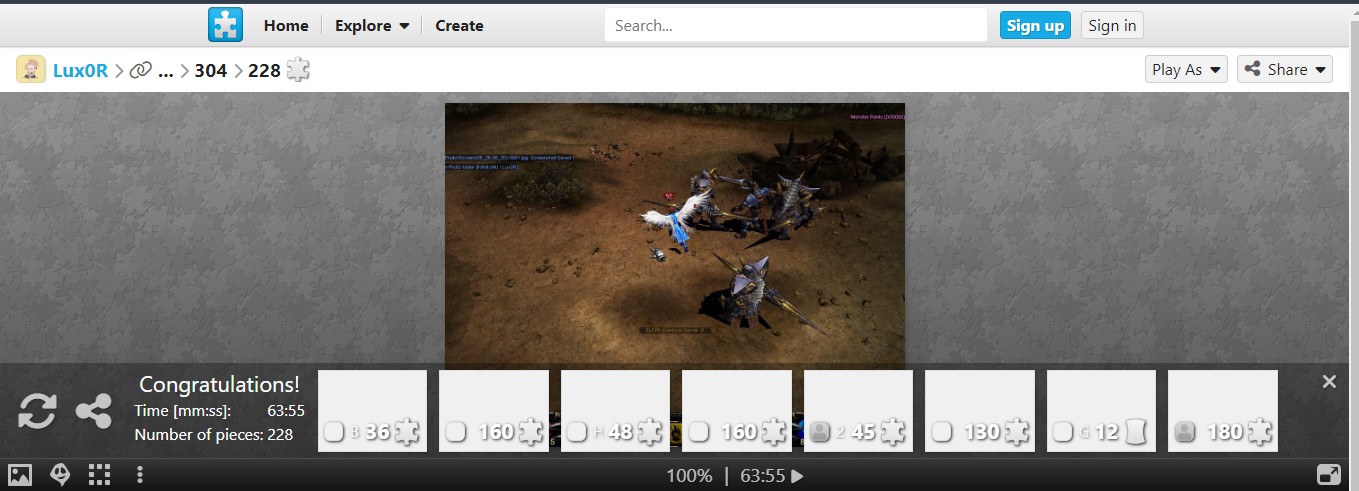Share the result via the large share icon
Image resolution: width=1359 pixels, height=491 pixels.
(x=94, y=411)
